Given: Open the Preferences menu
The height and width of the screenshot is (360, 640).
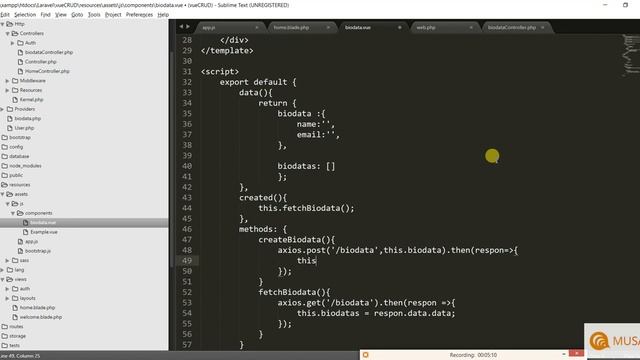Looking at the screenshot, I should 139,15.
